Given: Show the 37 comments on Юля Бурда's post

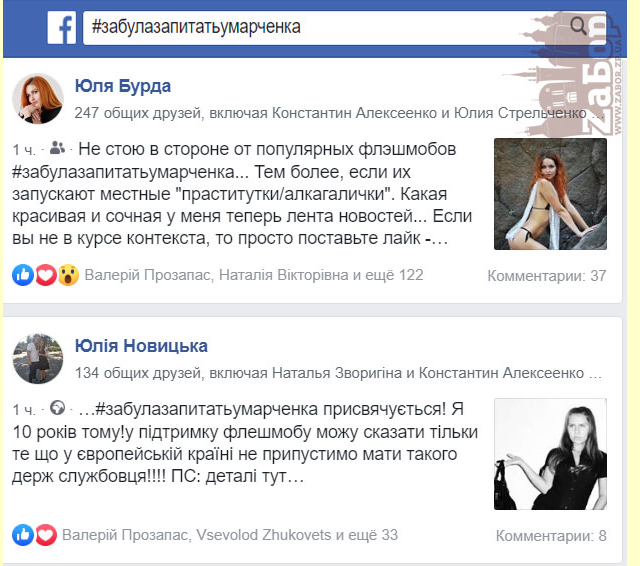Looking at the screenshot, I should pos(547,276).
